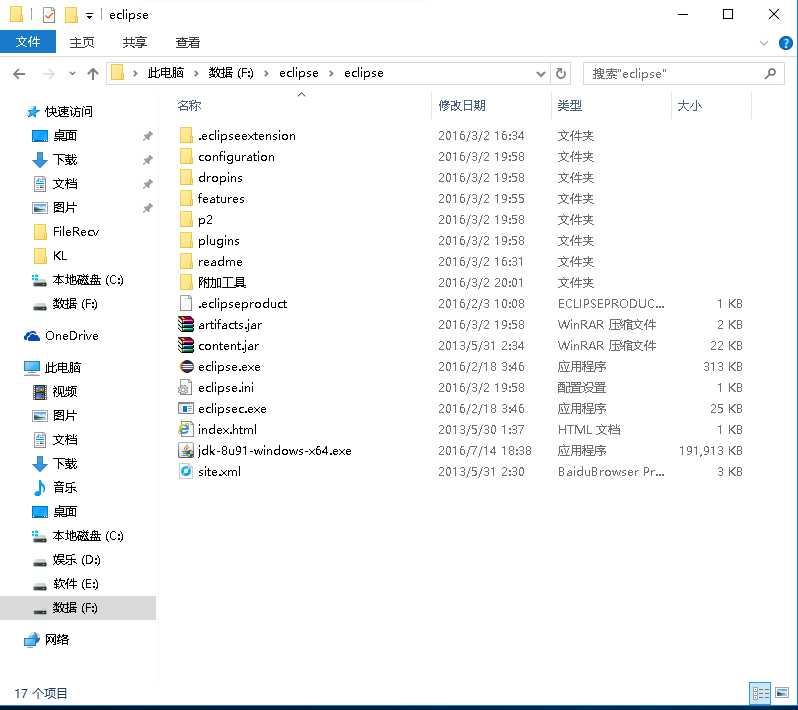This screenshot has width=798, height=710.
Task: Refresh the current folder view
Action: 561,74
